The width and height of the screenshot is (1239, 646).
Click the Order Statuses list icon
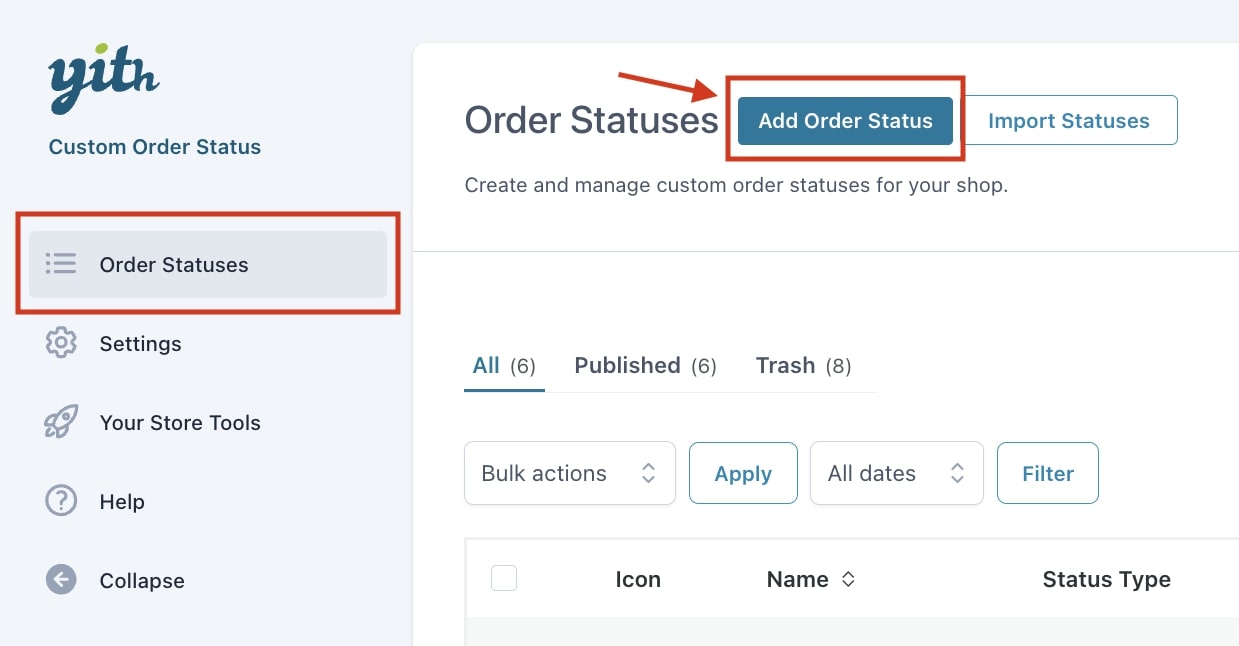point(61,264)
